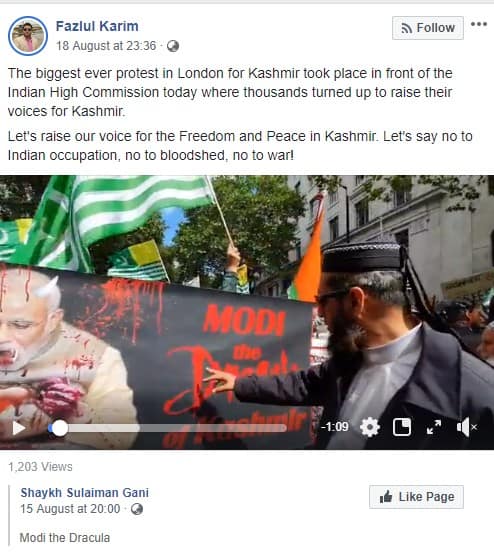494x554 pixels.
Task: Open video in picture-in-picture mode
Action: (x=402, y=427)
